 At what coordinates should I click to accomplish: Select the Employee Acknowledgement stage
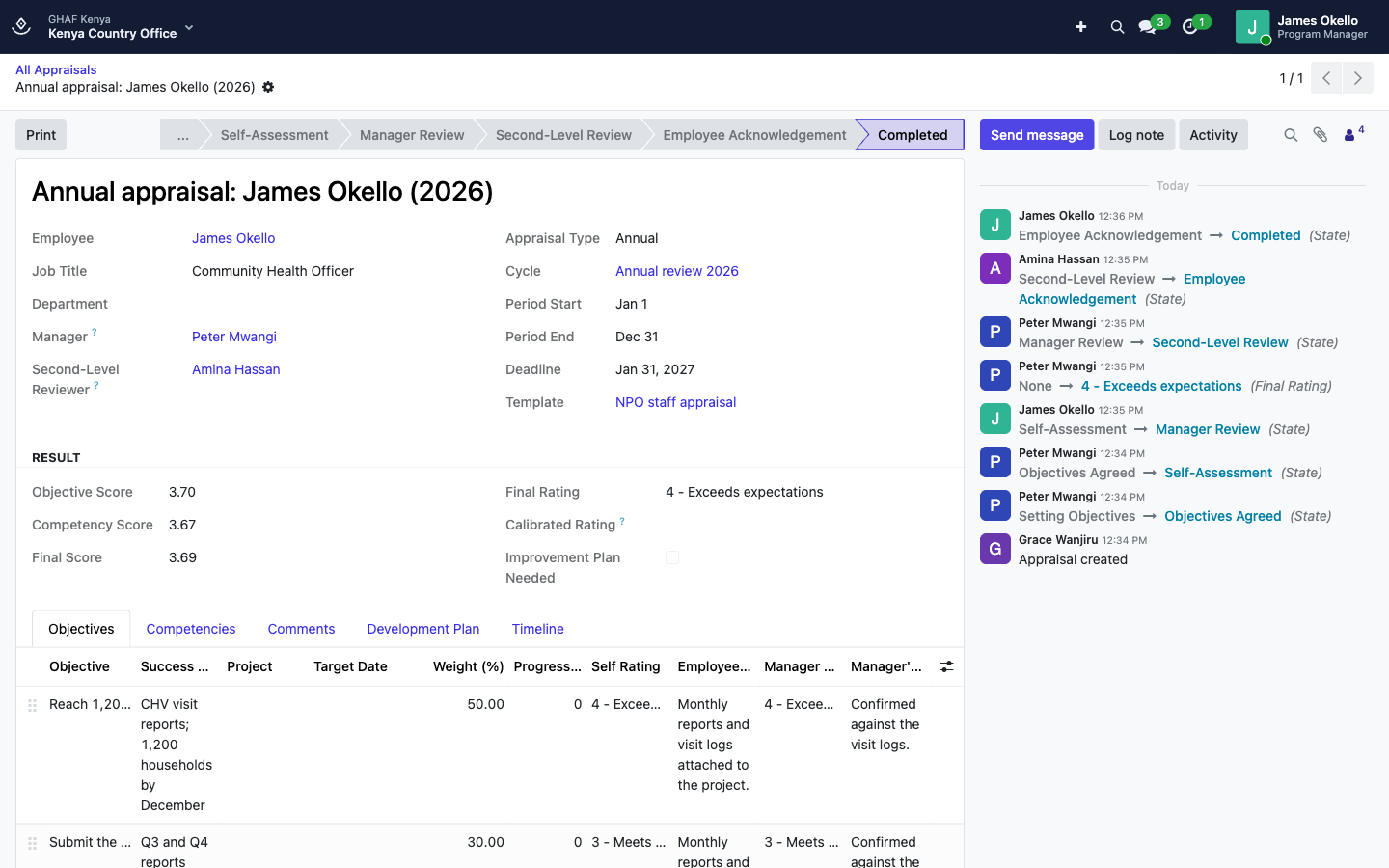754,135
